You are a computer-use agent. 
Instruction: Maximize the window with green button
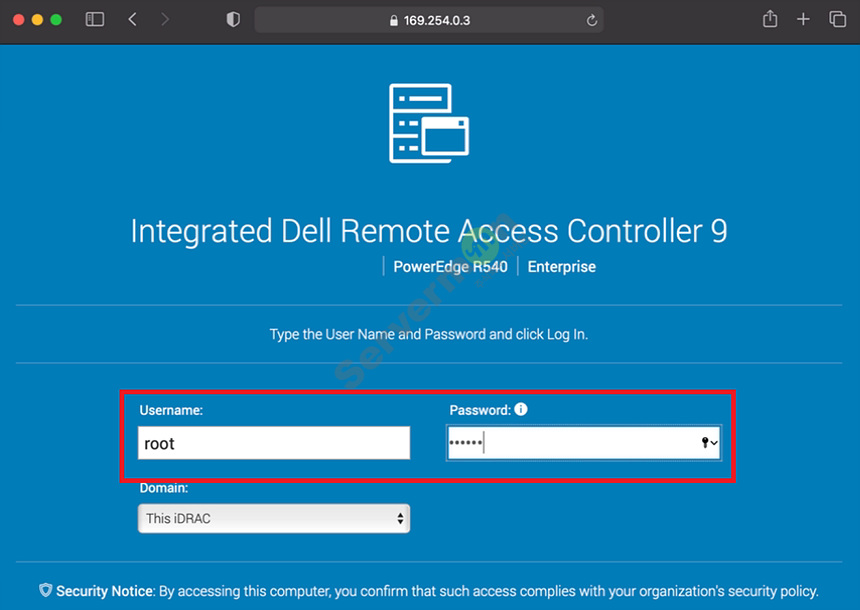(x=56, y=20)
